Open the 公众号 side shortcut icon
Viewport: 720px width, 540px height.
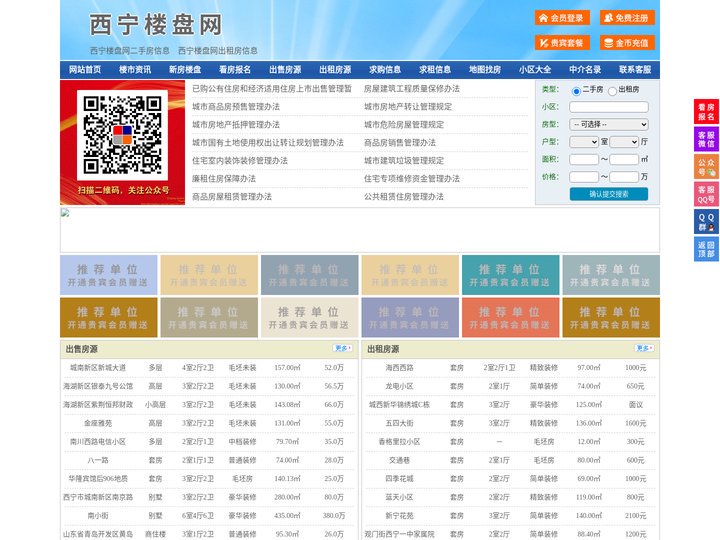pyautogui.click(x=706, y=167)
